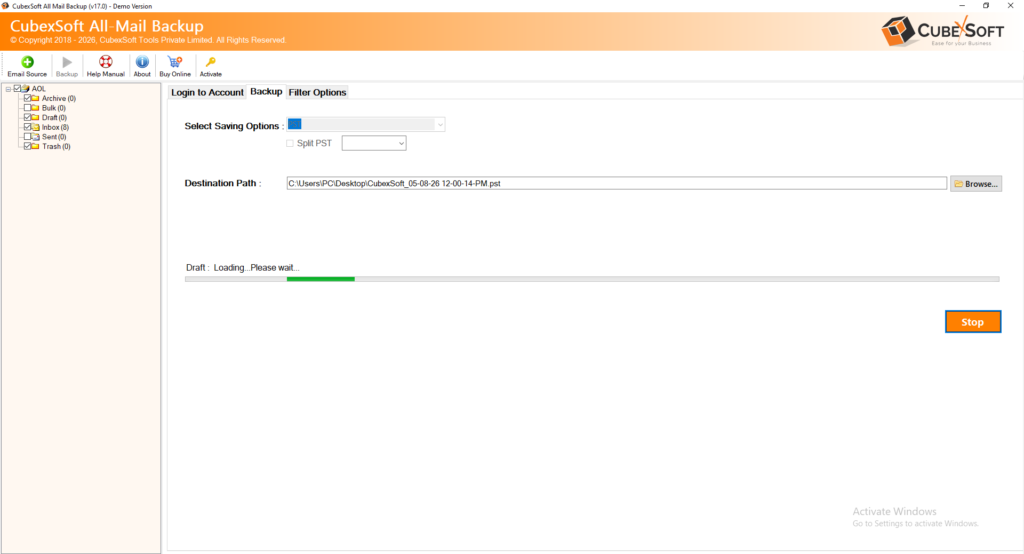Open the Help Manual lifebuoy icon

pyautogui.click(x=105, y=62)
